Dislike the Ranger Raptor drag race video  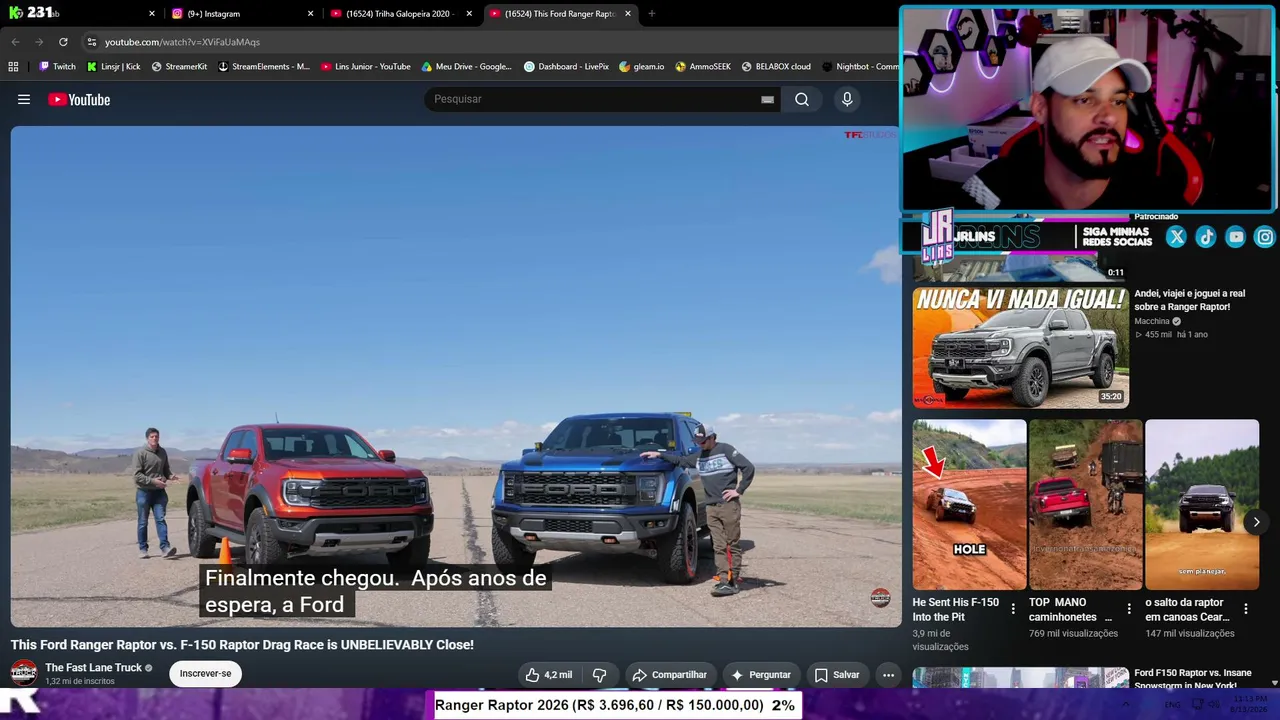(600, 675)
